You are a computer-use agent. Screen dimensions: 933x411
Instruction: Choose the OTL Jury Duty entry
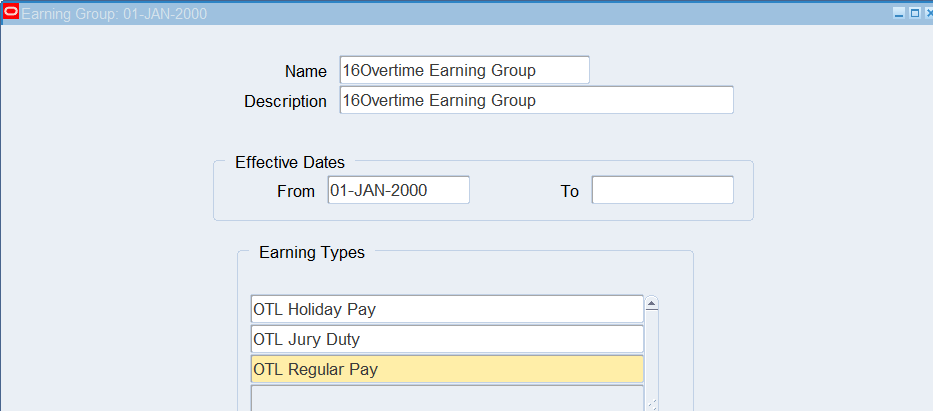click(447, 339)
